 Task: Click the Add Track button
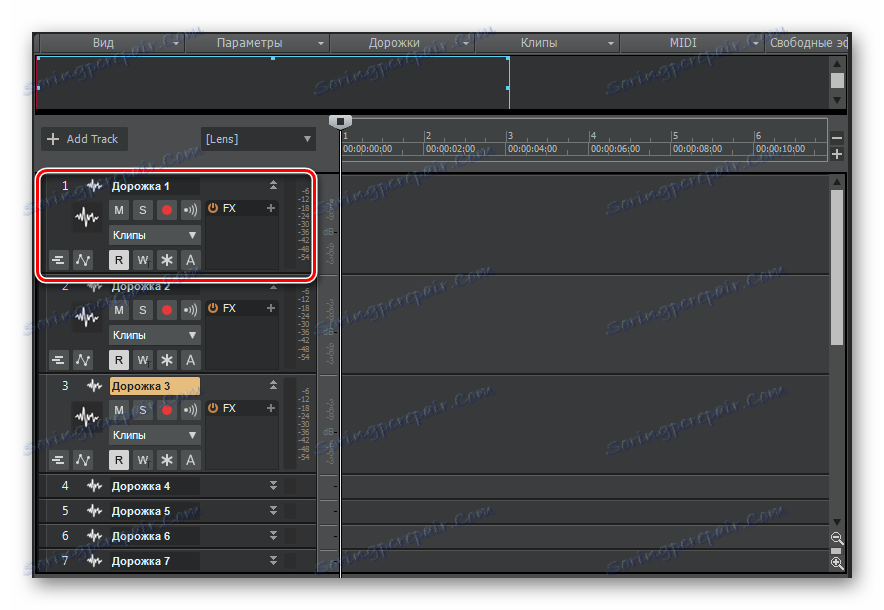tap(84, 139)
